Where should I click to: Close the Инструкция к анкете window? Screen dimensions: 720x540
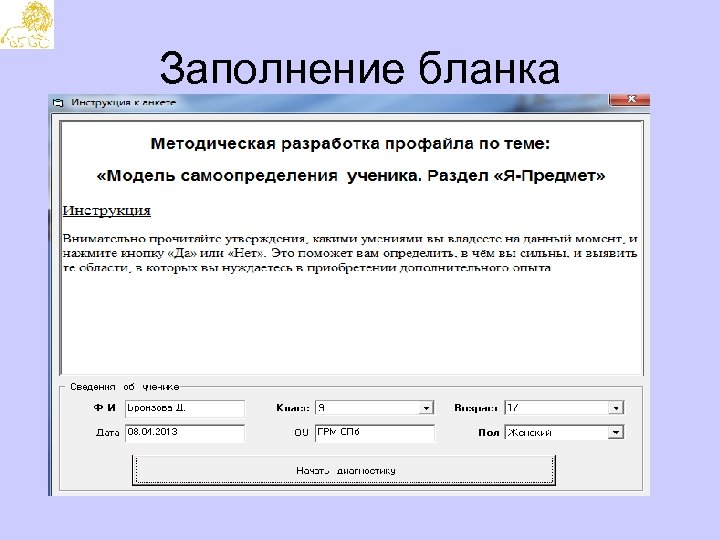pyautogui.click(x=630, y=99)
